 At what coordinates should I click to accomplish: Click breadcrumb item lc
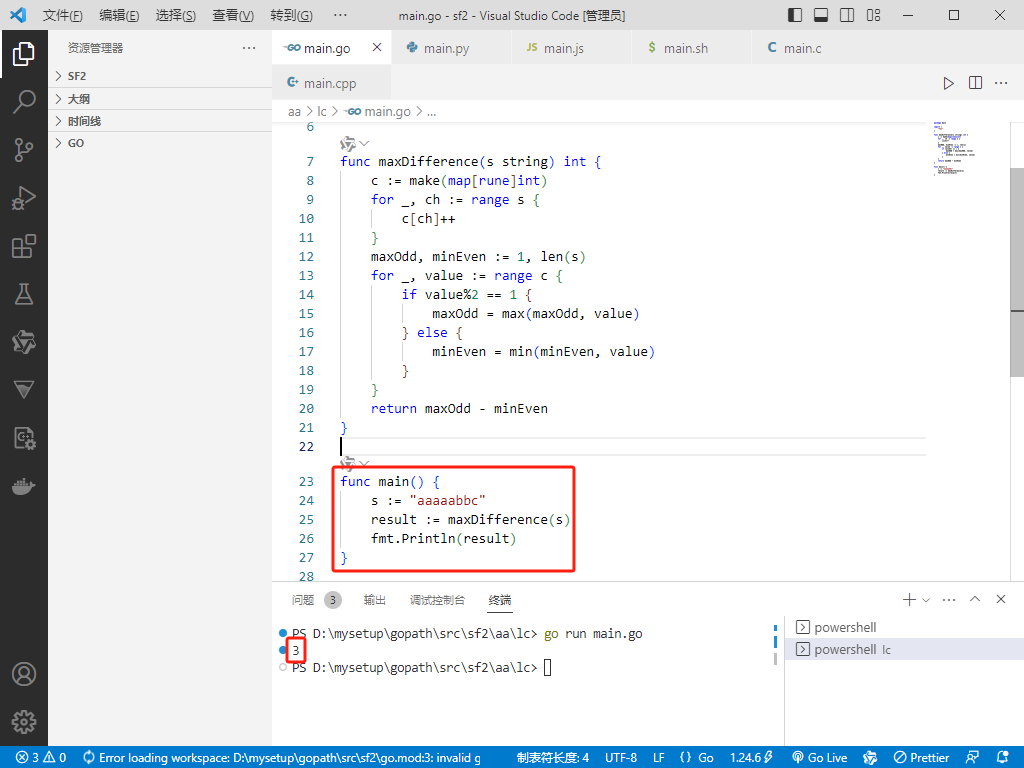(x=322, y=112)
